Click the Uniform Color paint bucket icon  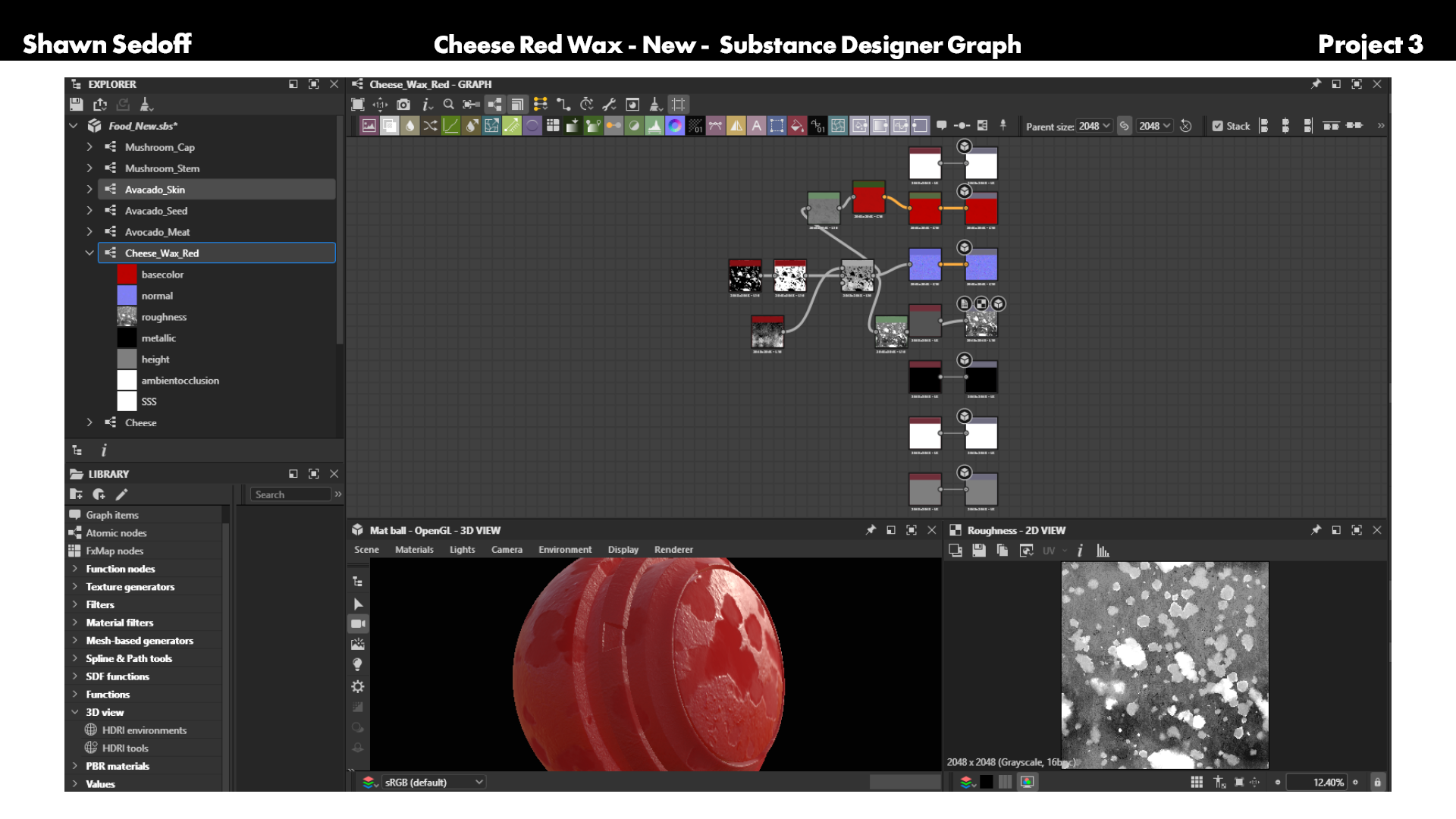click(x=797, y=126)
